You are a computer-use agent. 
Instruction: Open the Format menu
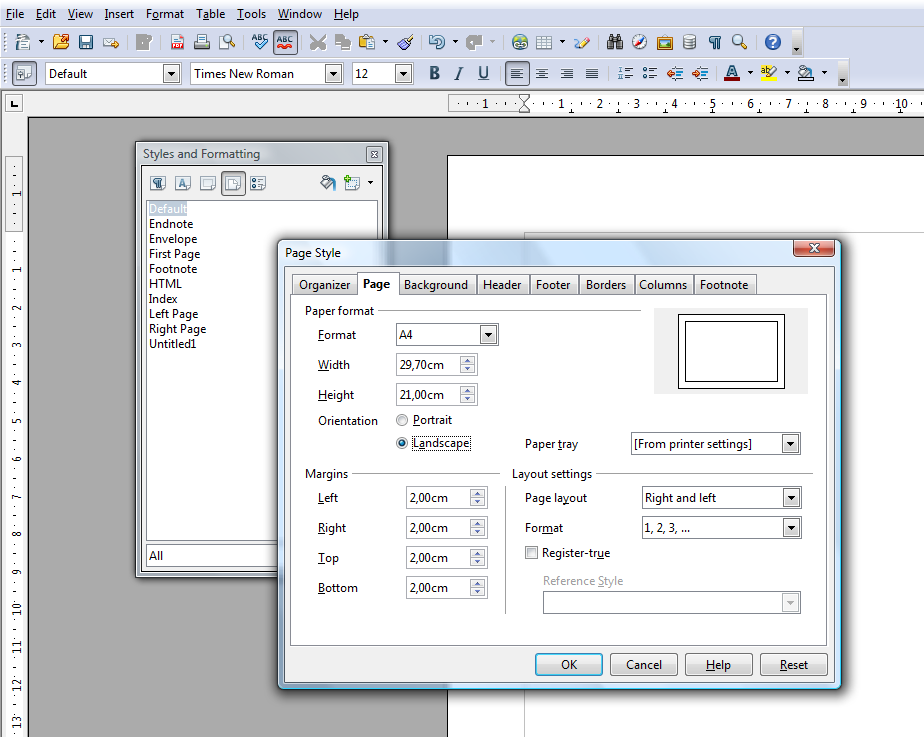(164, 14)
